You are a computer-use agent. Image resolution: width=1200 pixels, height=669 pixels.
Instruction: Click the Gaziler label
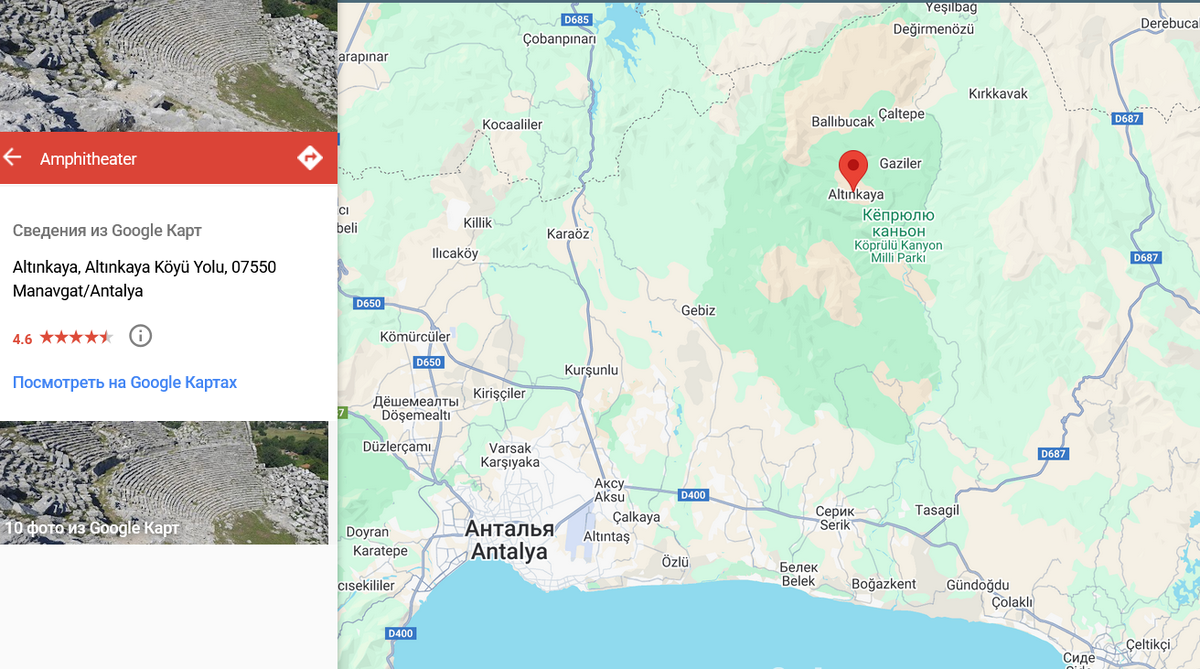[x=900, y=163]
